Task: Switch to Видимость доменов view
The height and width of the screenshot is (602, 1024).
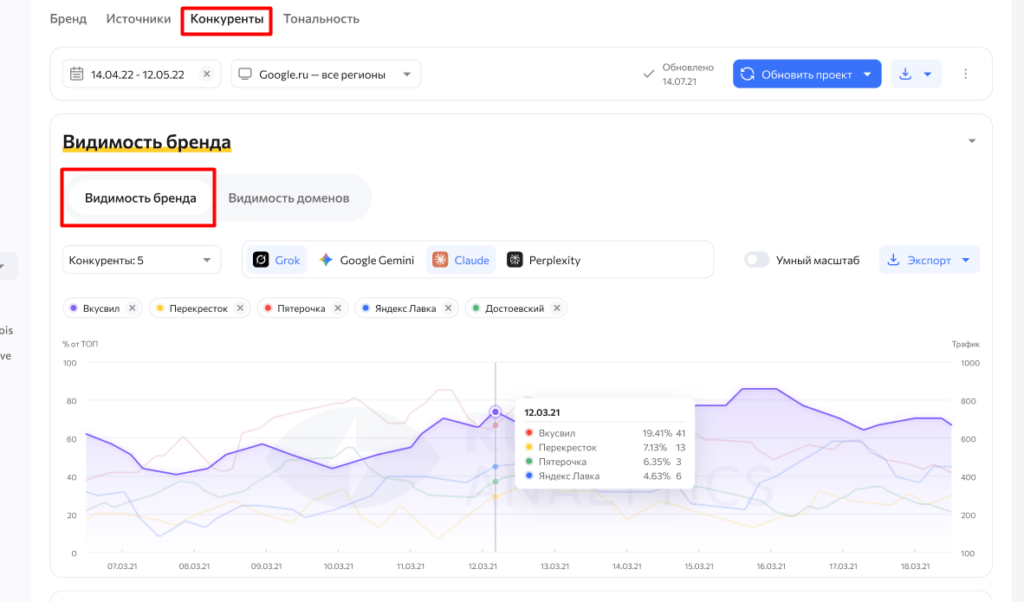Action: [x=289, y=198]
